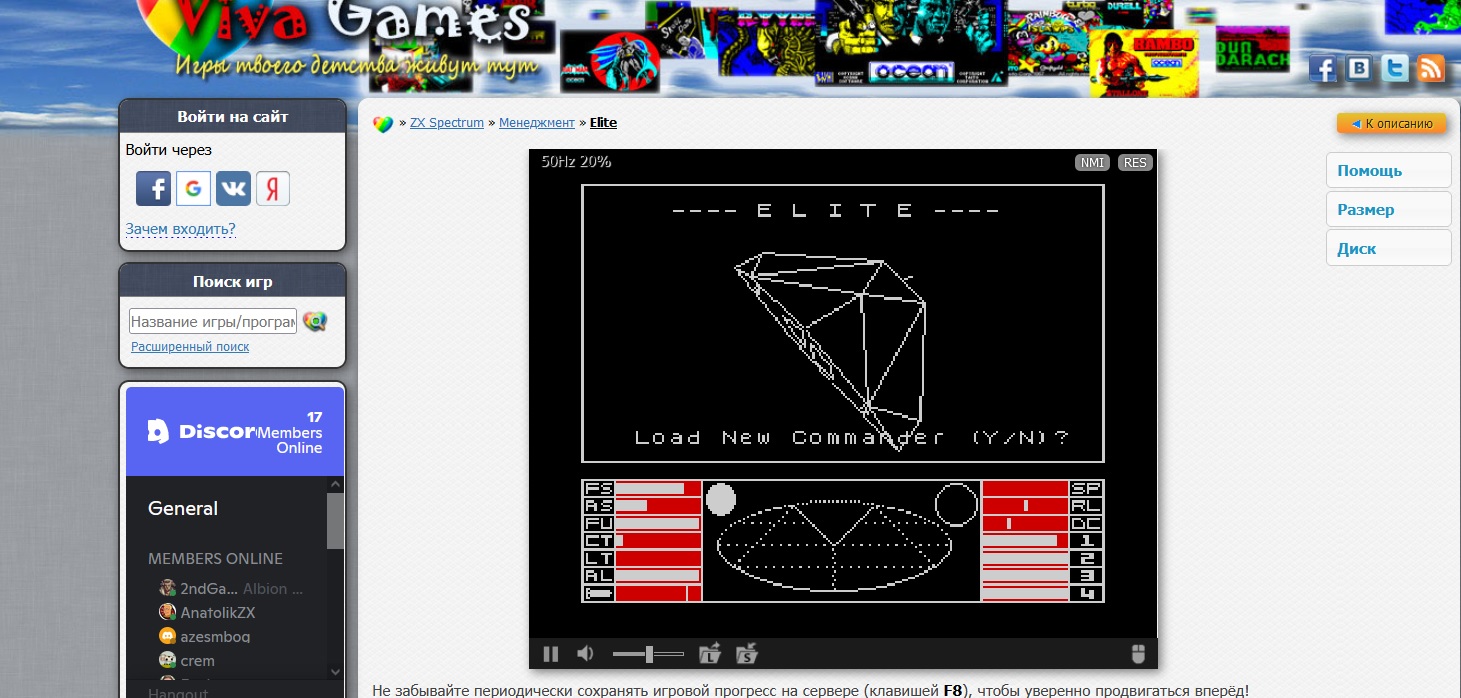Select Discord member azesmbog

click(204, 636)
